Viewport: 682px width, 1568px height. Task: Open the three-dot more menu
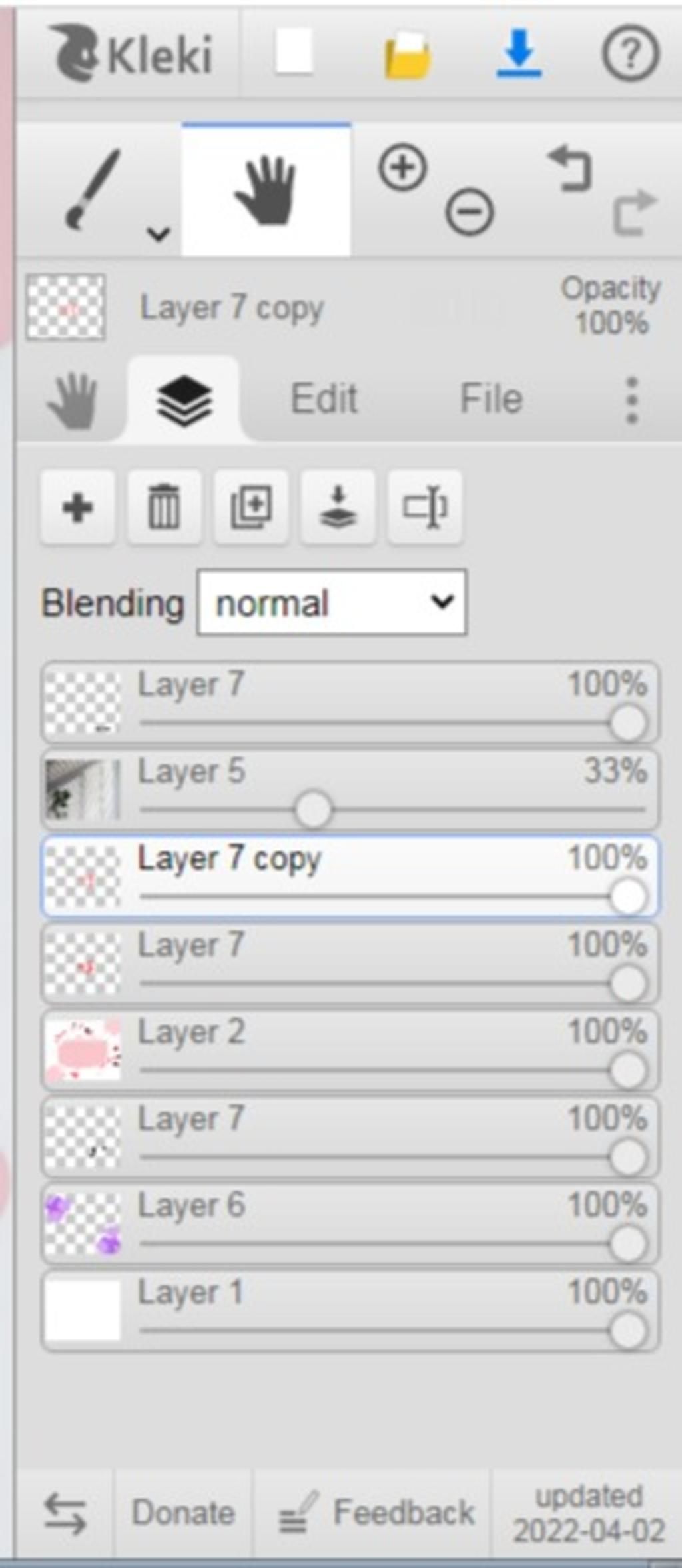(632, 400)
